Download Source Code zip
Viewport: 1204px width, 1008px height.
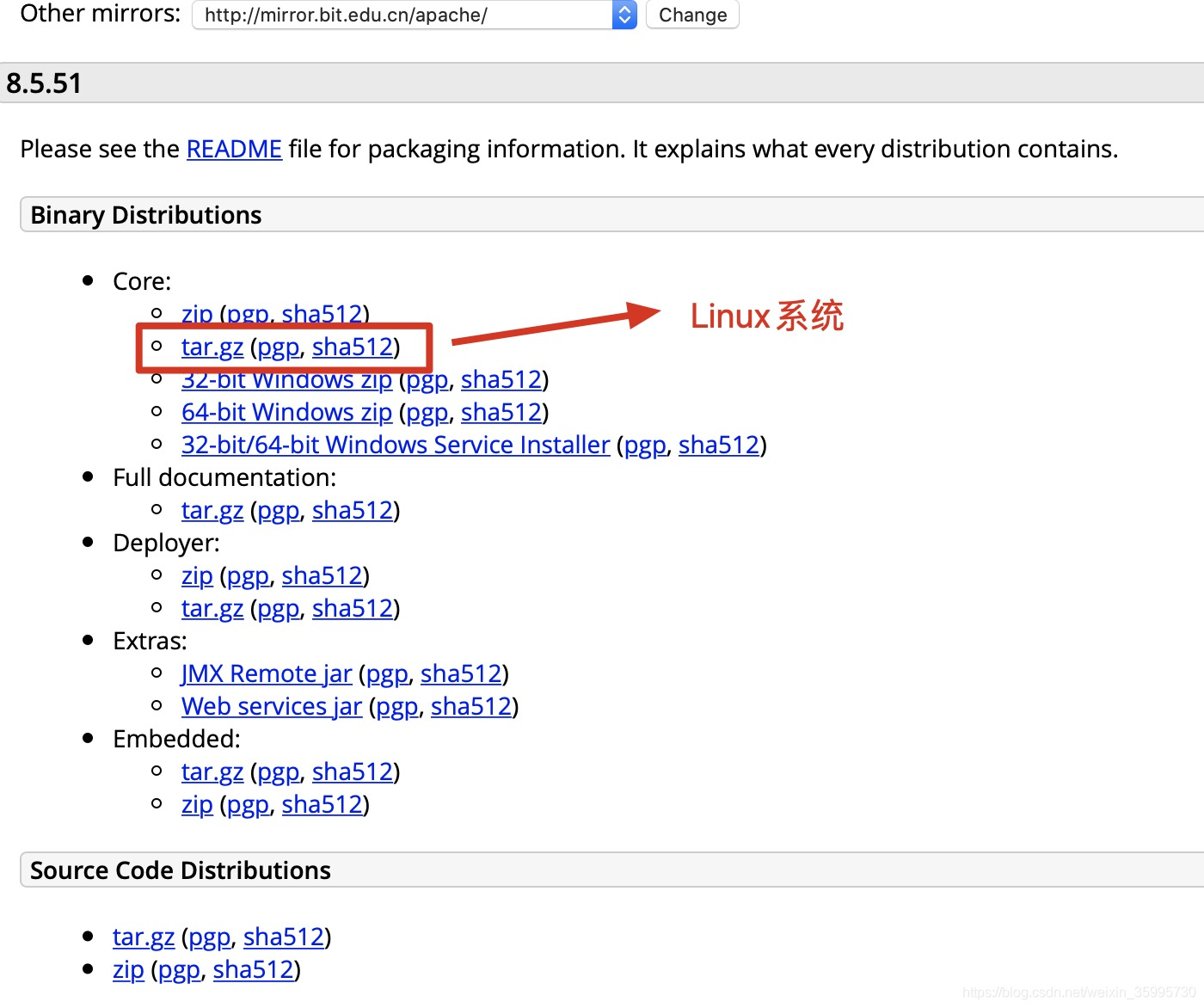pyautogui.click(x=128, y=969)
